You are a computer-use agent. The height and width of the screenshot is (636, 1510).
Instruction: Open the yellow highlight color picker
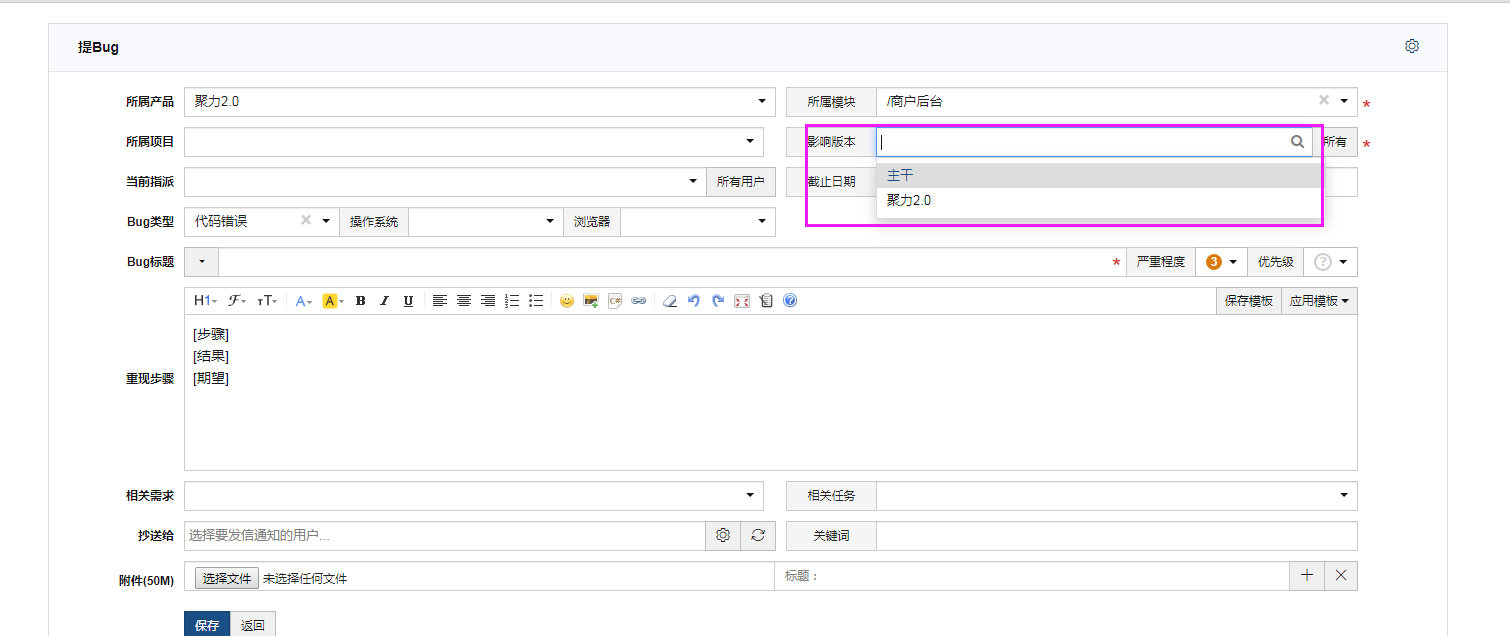[x=333, y=301]
